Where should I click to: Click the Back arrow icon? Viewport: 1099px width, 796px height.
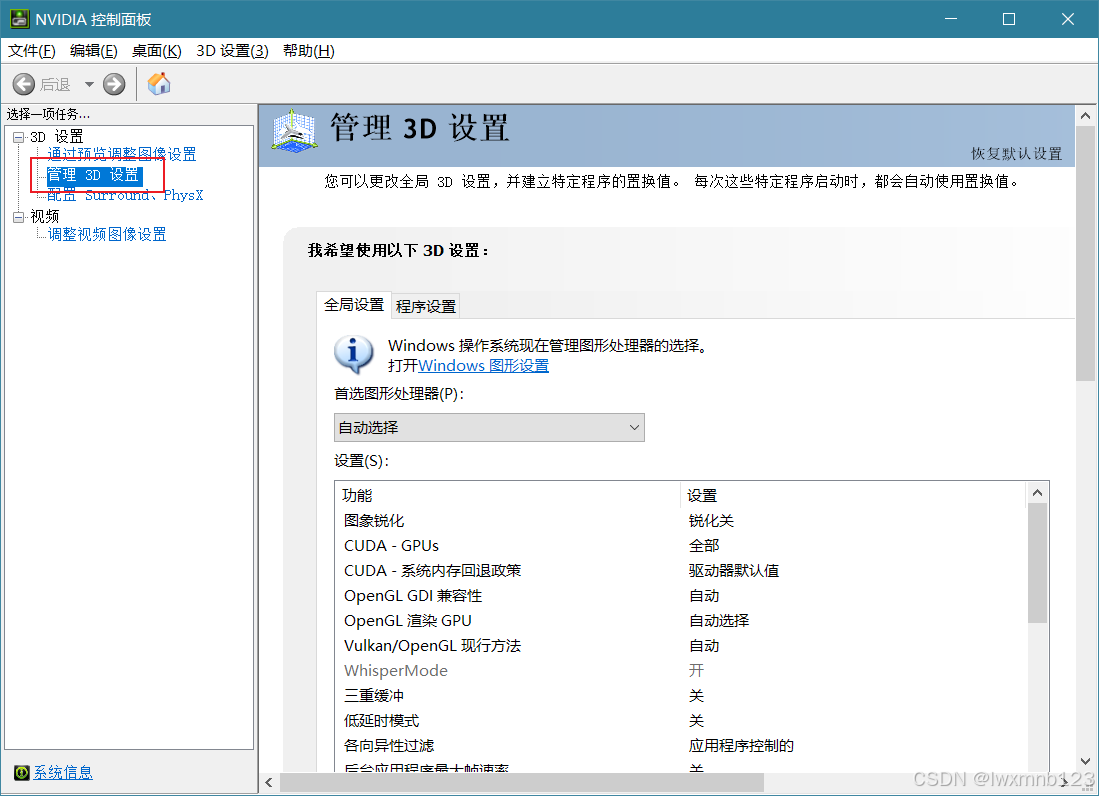pyautogui.click(x=24, y=85)
